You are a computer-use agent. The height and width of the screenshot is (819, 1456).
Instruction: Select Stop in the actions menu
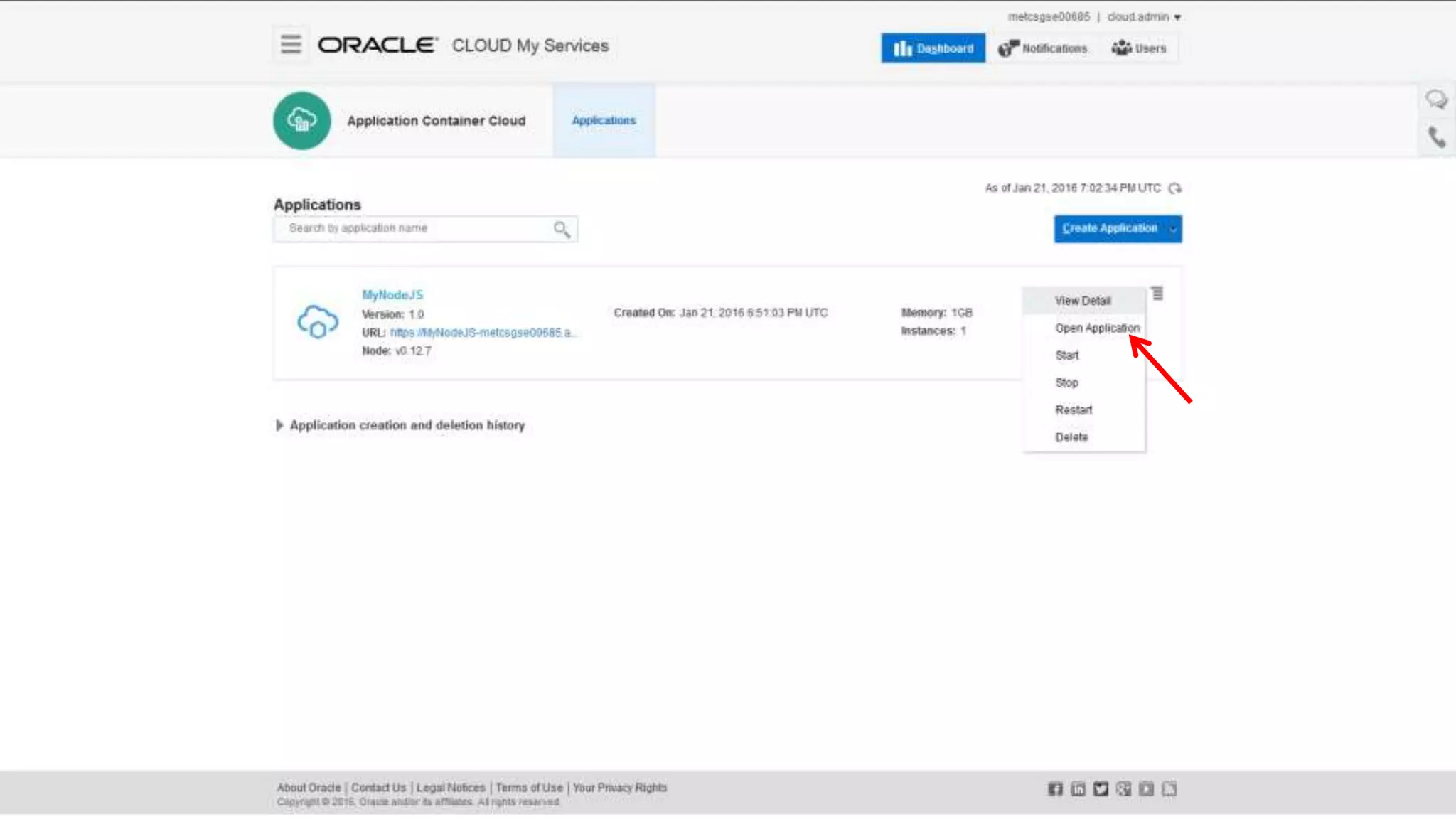1083,382
